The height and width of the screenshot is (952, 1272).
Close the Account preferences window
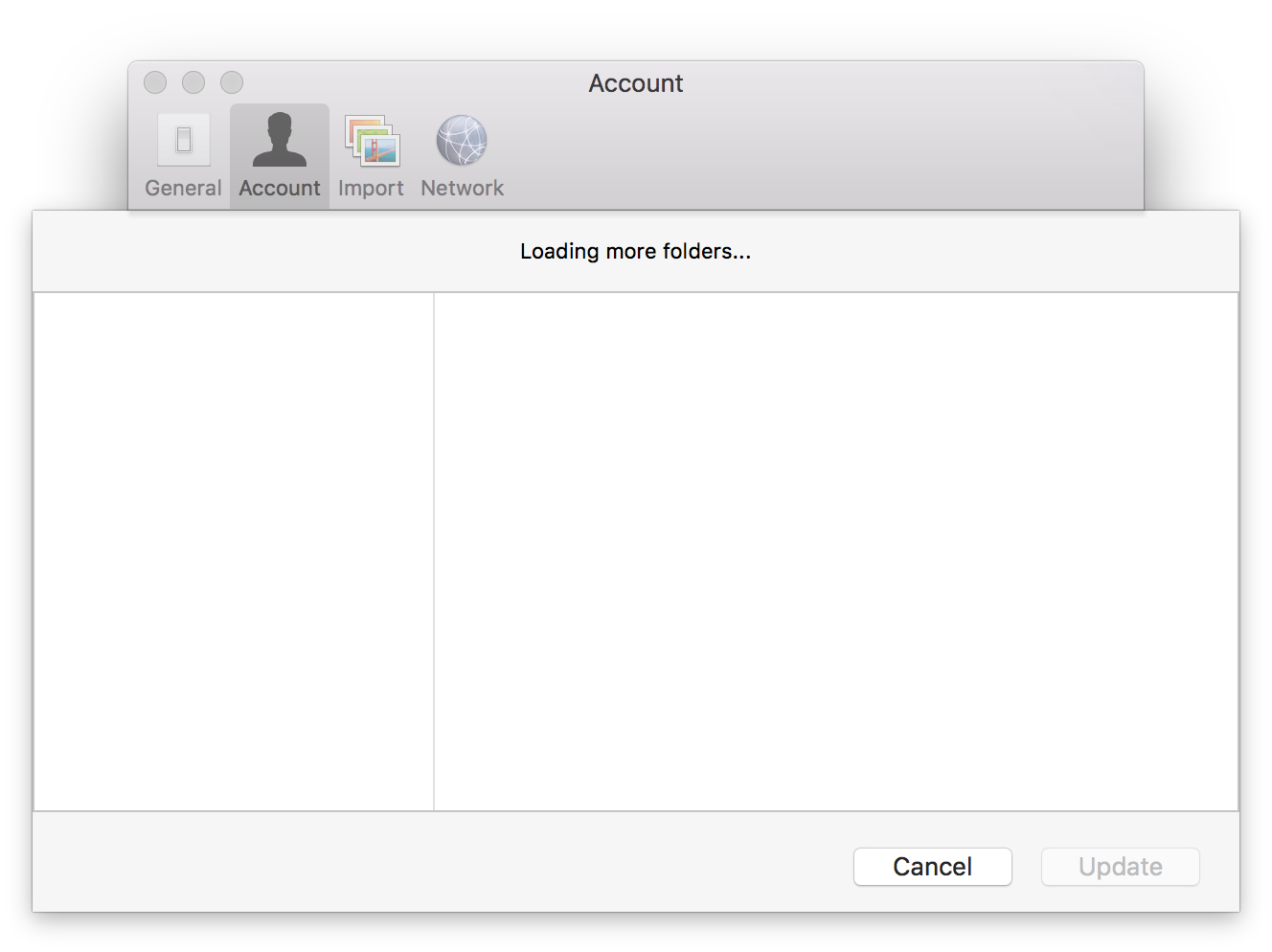coord(155,82)
